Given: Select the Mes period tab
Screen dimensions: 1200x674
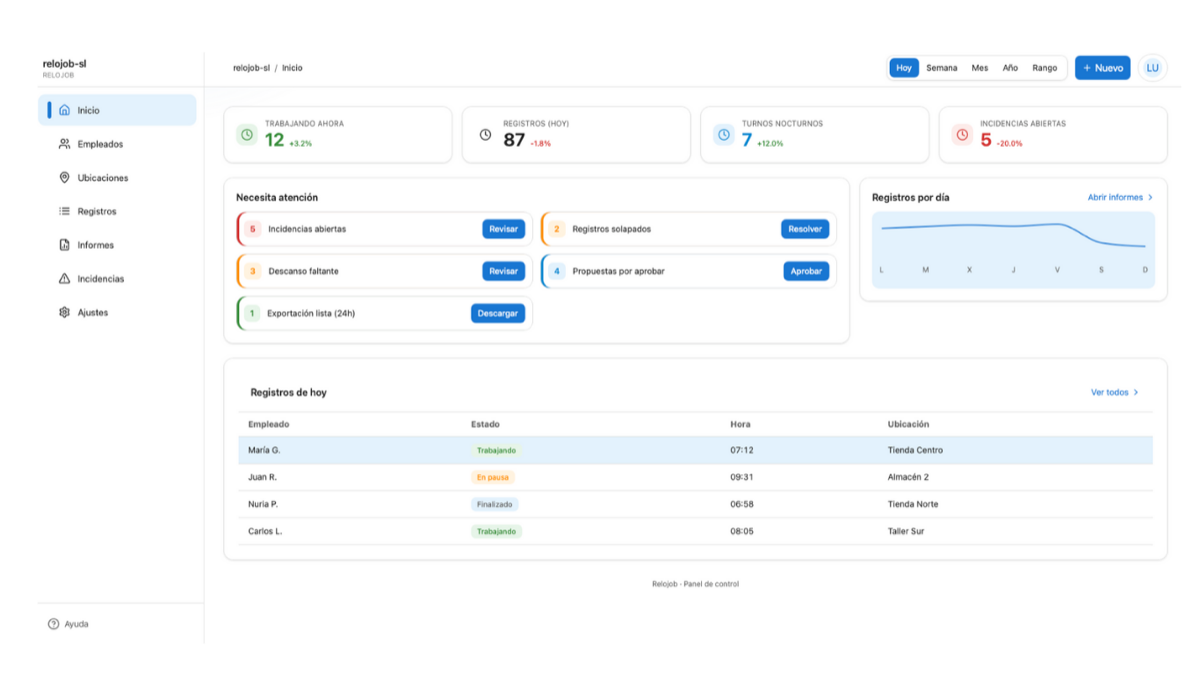Looking at the screenshot, I should [x=979, y=68].
